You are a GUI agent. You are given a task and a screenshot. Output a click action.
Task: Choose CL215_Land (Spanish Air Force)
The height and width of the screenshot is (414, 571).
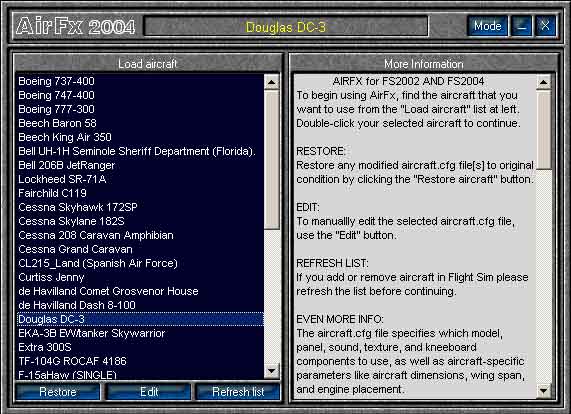coord(140,263)
